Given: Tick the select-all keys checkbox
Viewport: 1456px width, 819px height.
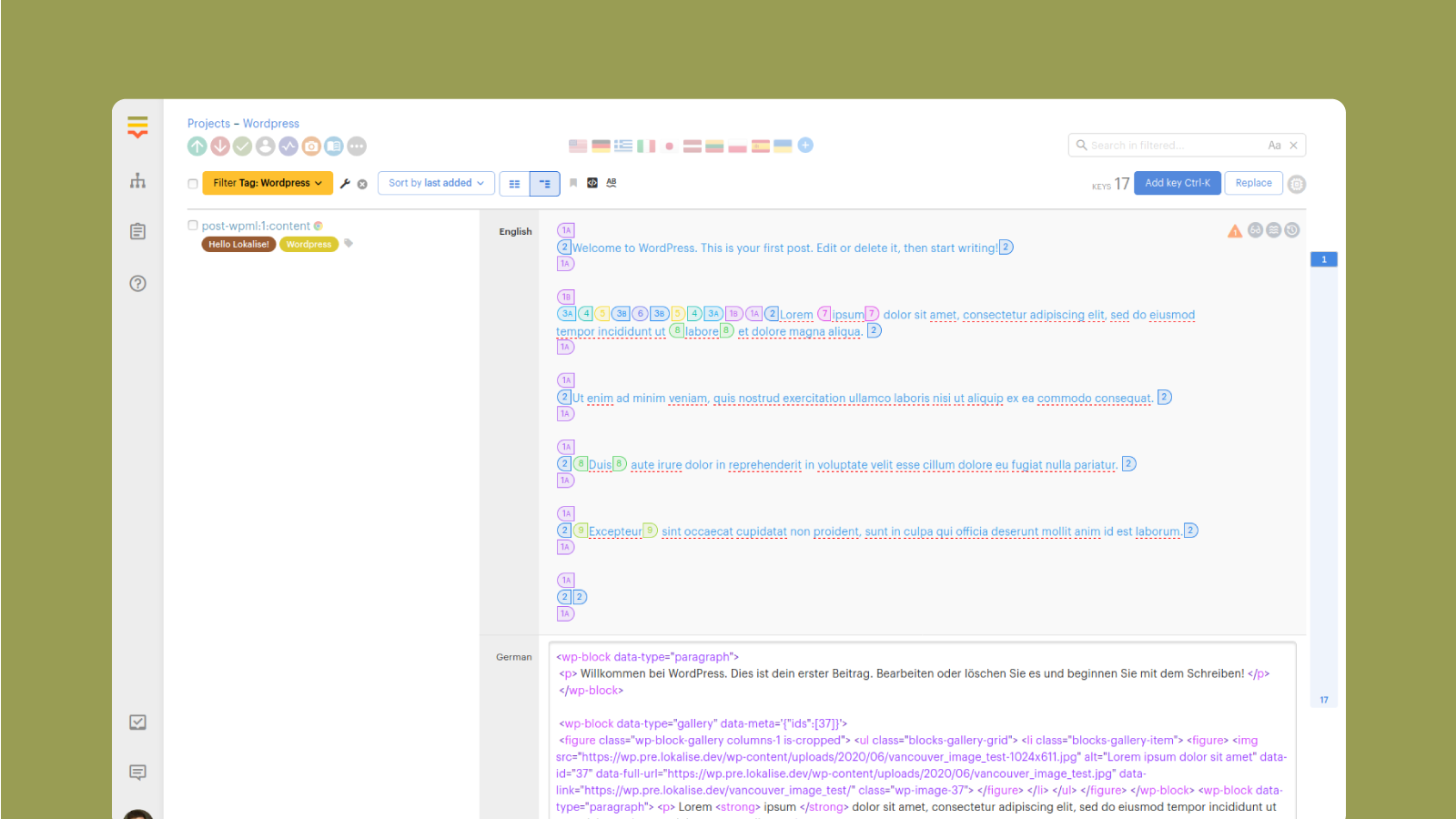Looking at the screenshot, I should (x=193, y=184).
